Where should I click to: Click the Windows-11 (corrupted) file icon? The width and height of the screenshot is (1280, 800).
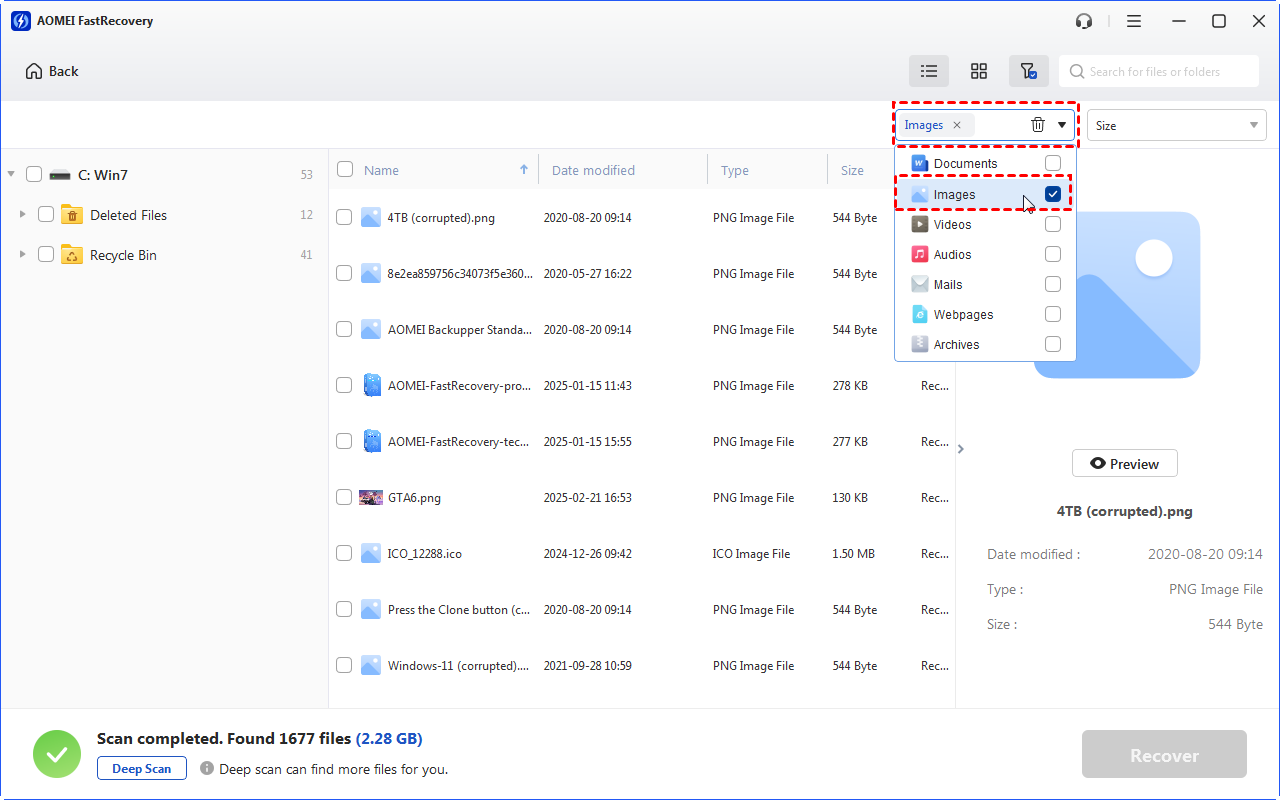(371, 665)
